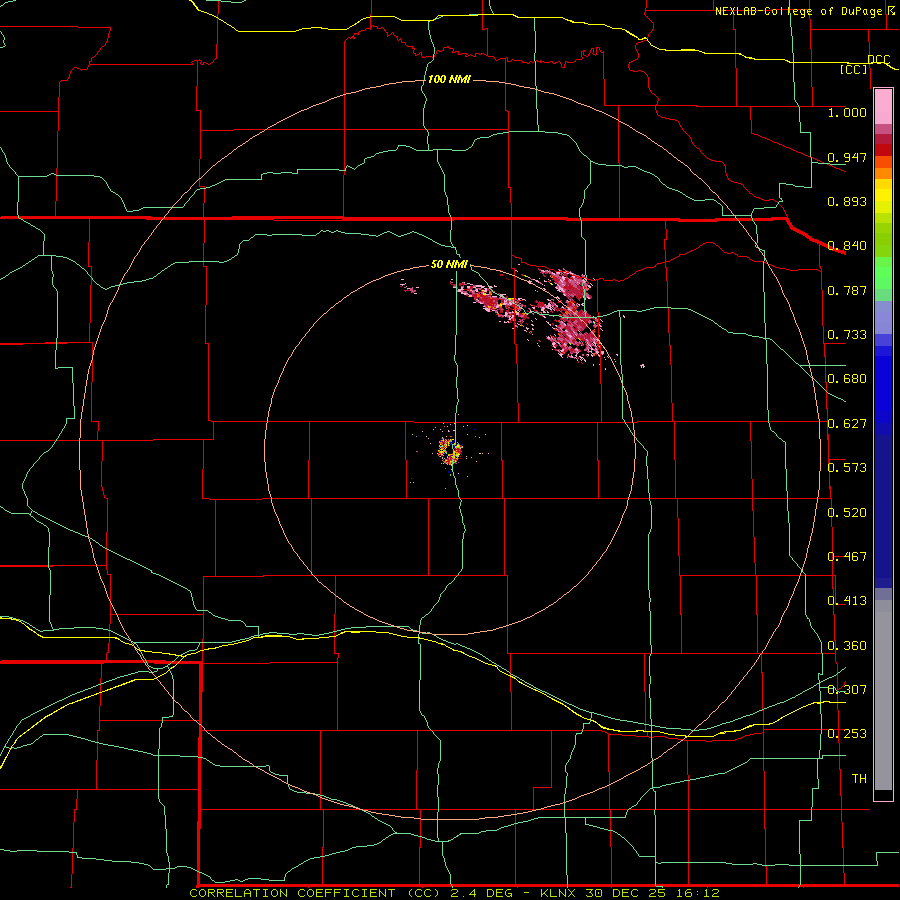Pick the gray swatch near the TH label
Image resolution: width=900 pixels, height=900 pixels.
883,695
